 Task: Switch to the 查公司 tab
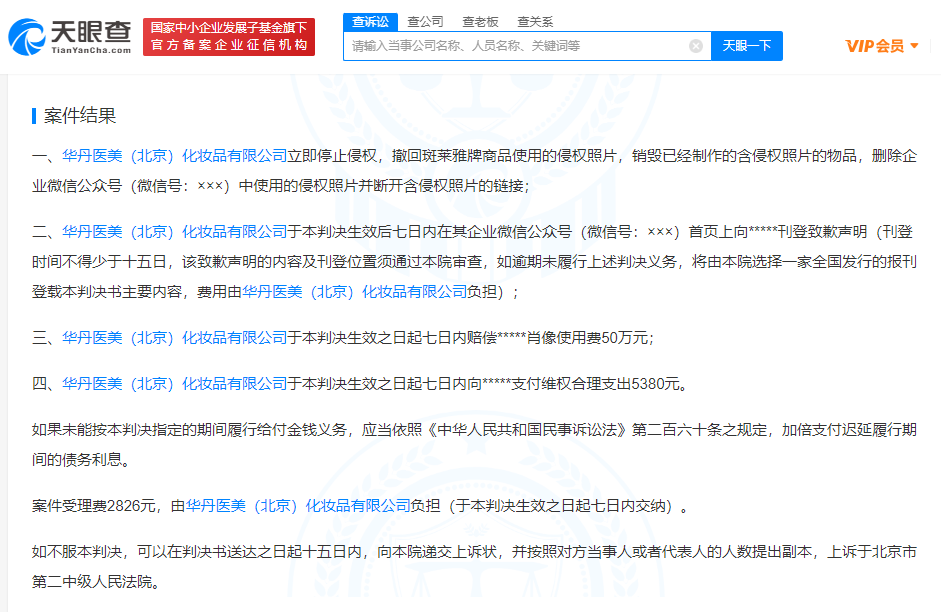click(425, 22)
